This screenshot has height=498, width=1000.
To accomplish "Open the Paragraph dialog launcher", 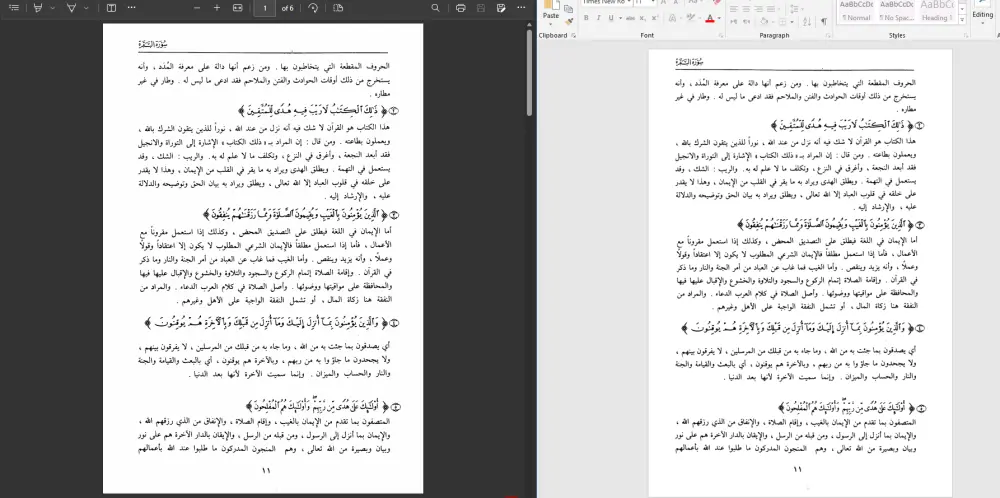I will [828, 36].
